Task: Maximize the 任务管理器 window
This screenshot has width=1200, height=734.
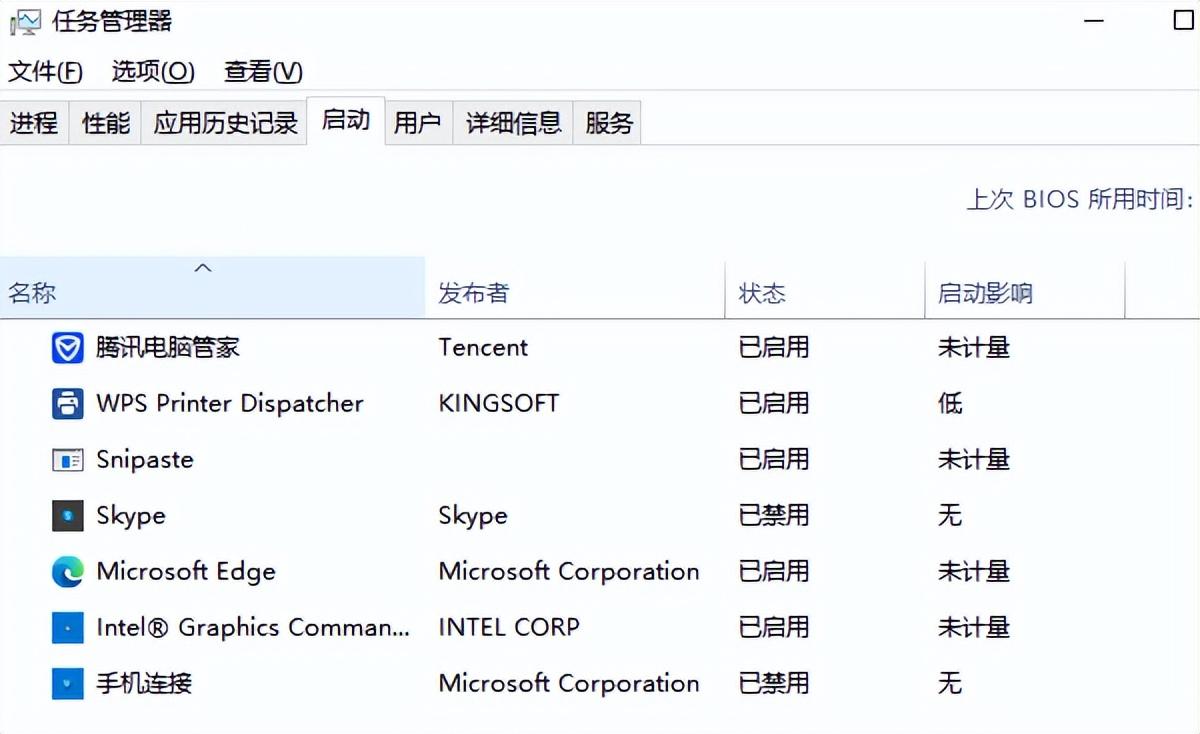Action: [1183, 20]
